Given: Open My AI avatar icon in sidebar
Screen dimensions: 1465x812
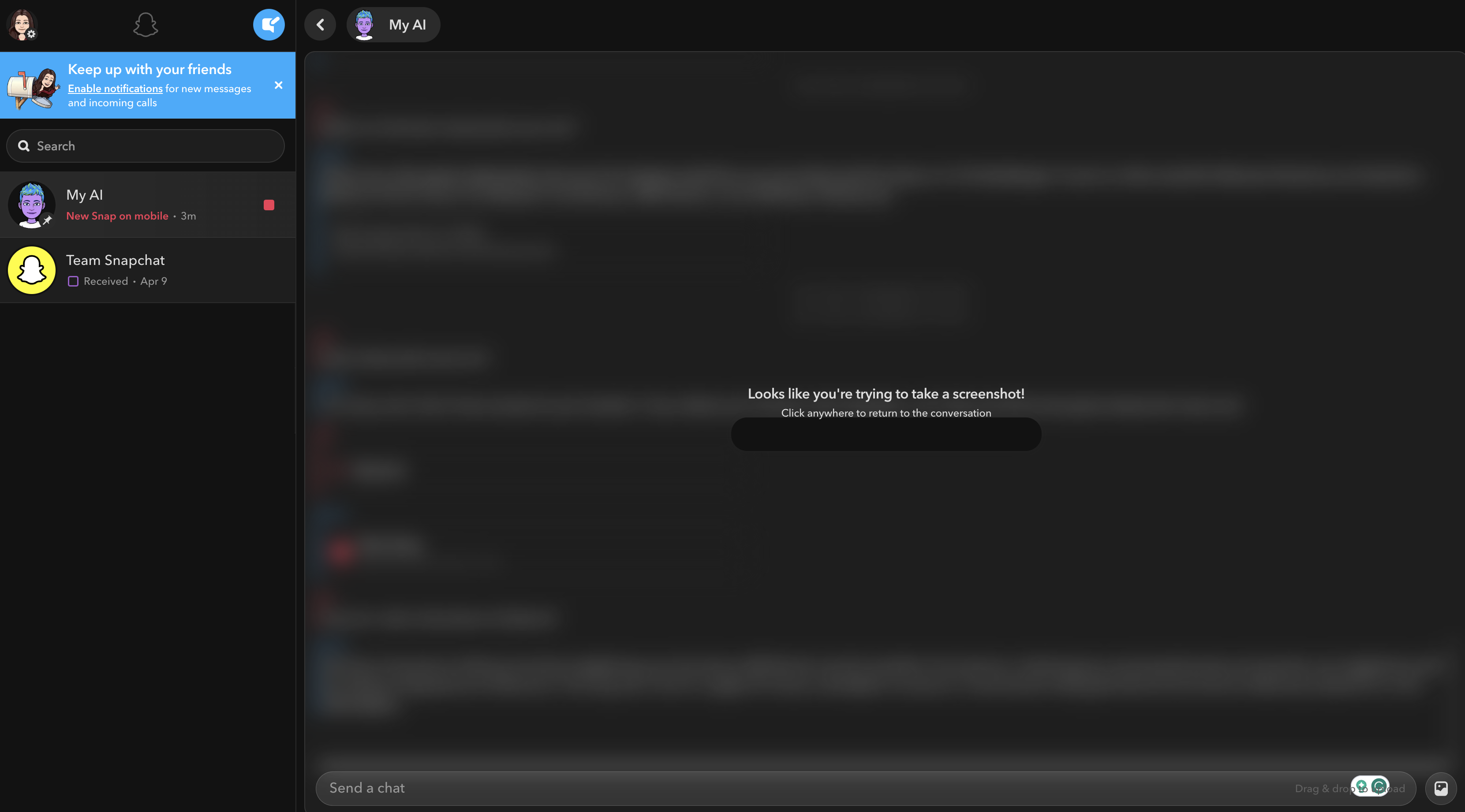Looking at the screenshot, I should click(31, 204).
